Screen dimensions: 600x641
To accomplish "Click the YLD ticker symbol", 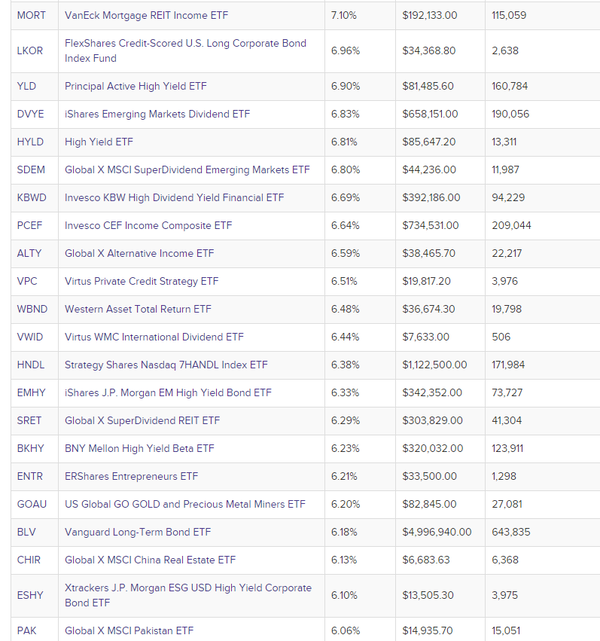I will [x=27, y=86].
